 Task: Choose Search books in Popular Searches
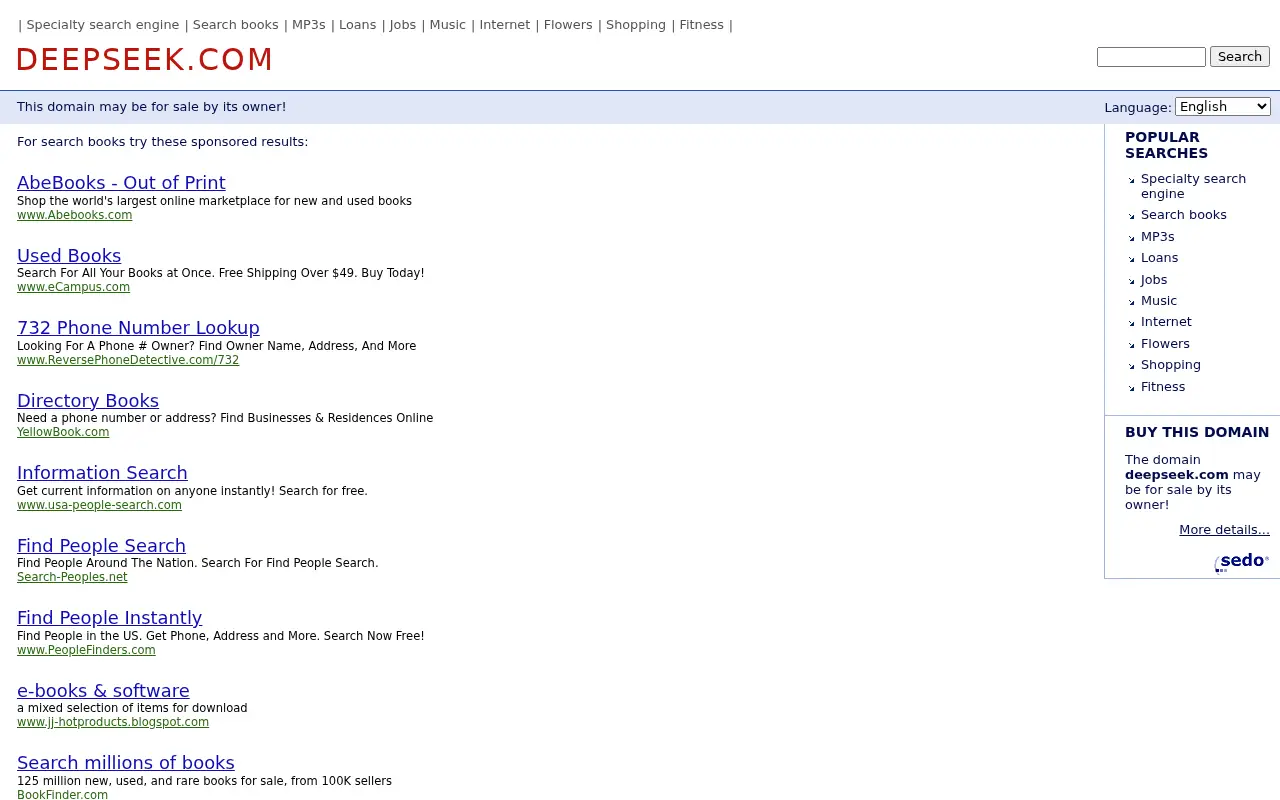[x=1183, y=215]
